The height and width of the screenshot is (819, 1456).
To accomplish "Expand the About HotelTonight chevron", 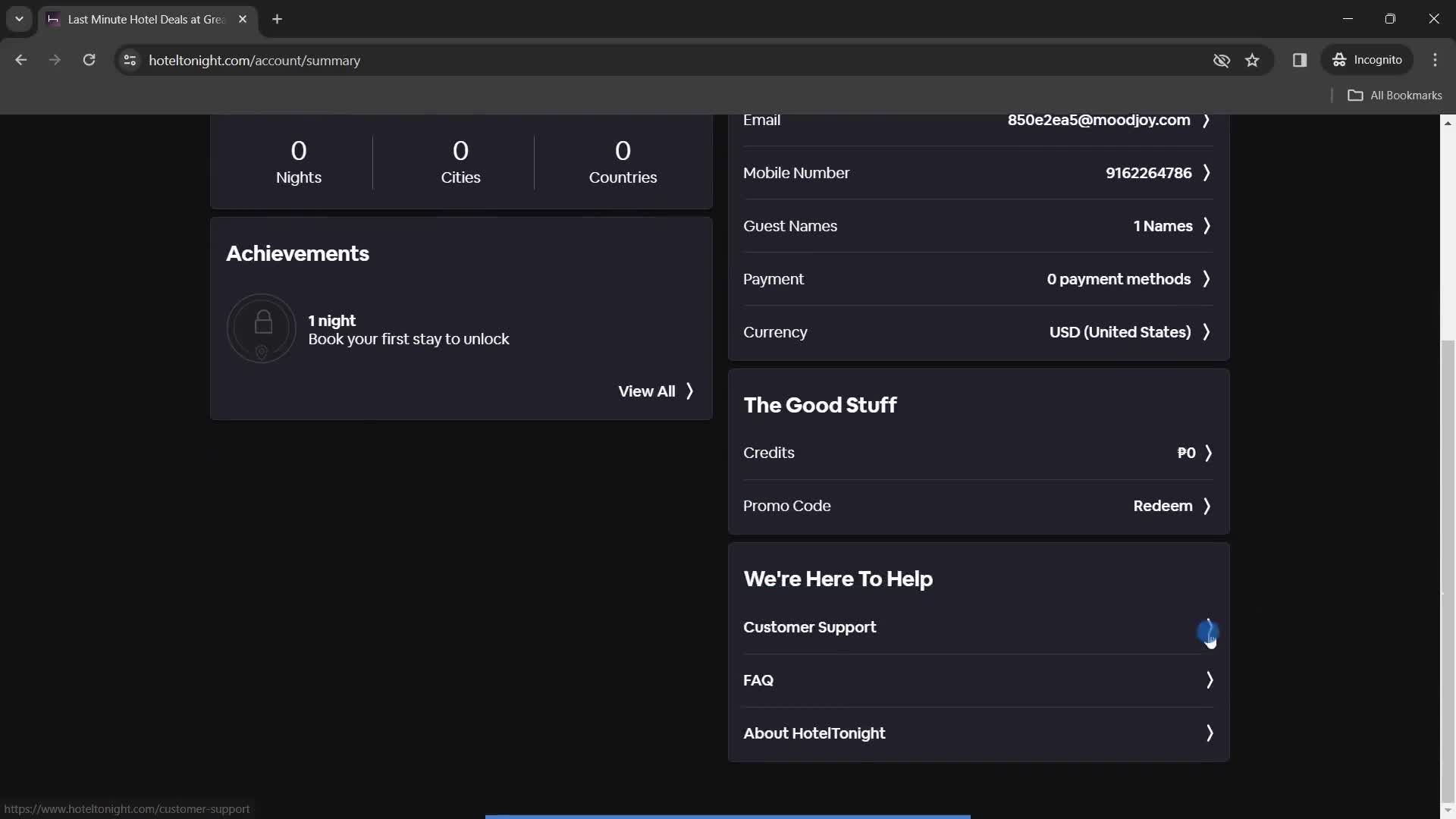I will (1210, 733).
